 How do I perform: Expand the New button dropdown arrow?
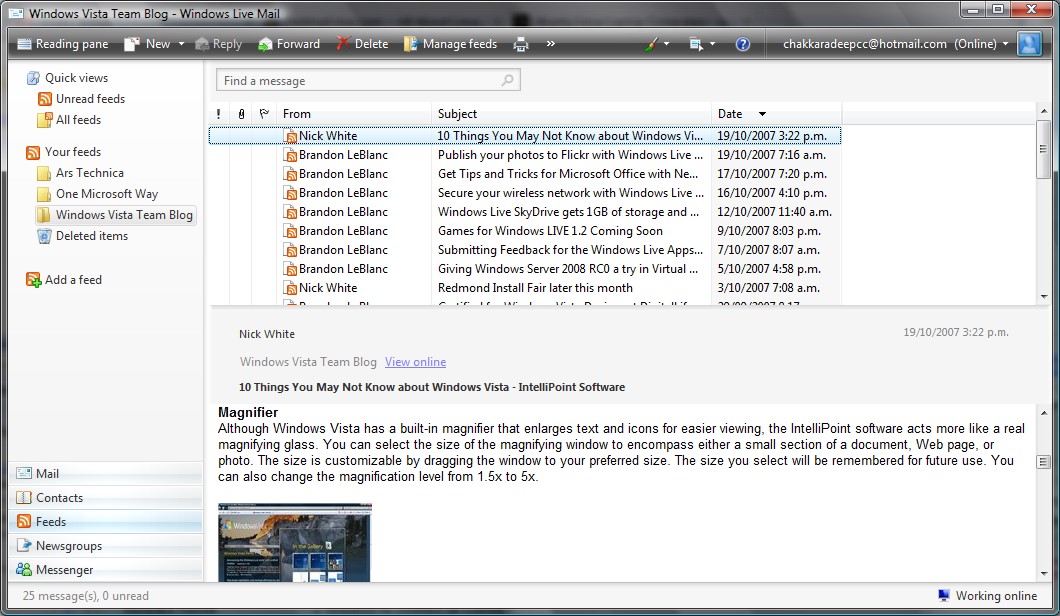(x=181, y=44)
